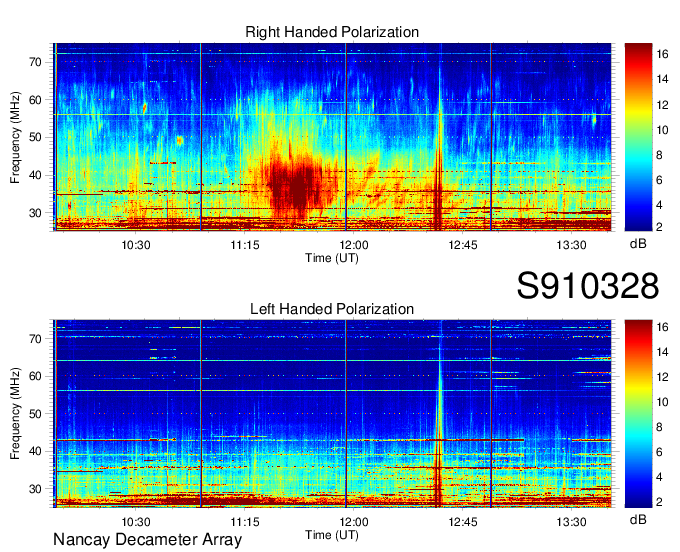Click the 16 value on the Right Handed colorbar
680x552 pixels.
662,54
